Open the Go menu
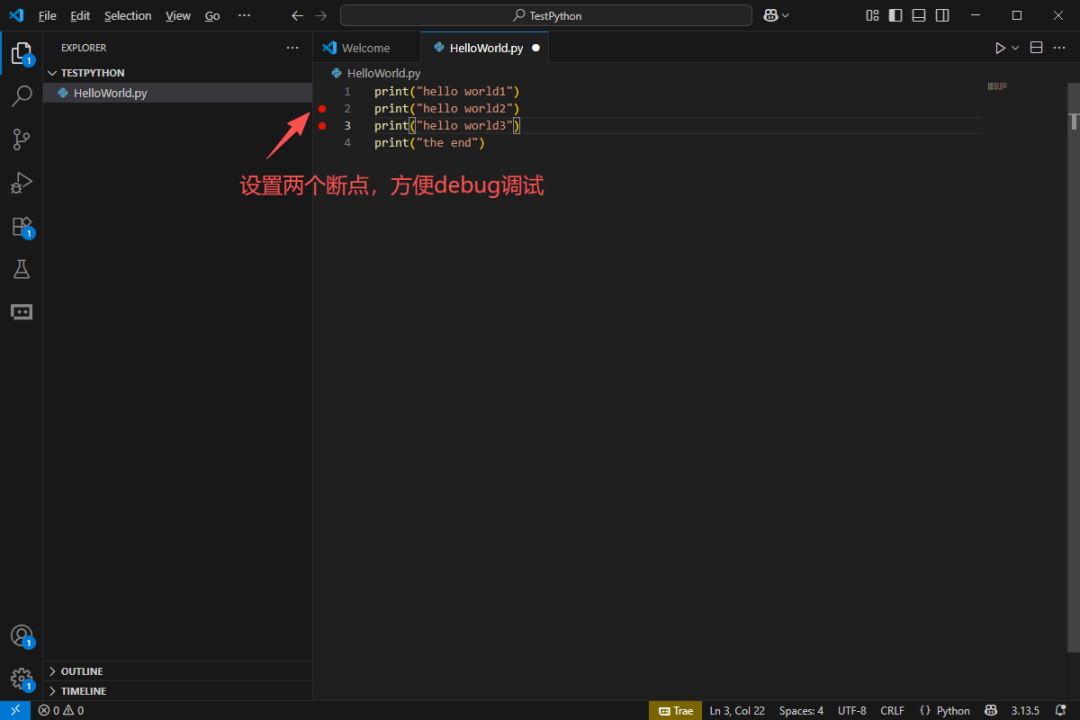Image resolution: width=1080 pixels, height=720 pixels. [x=212, y=15]
